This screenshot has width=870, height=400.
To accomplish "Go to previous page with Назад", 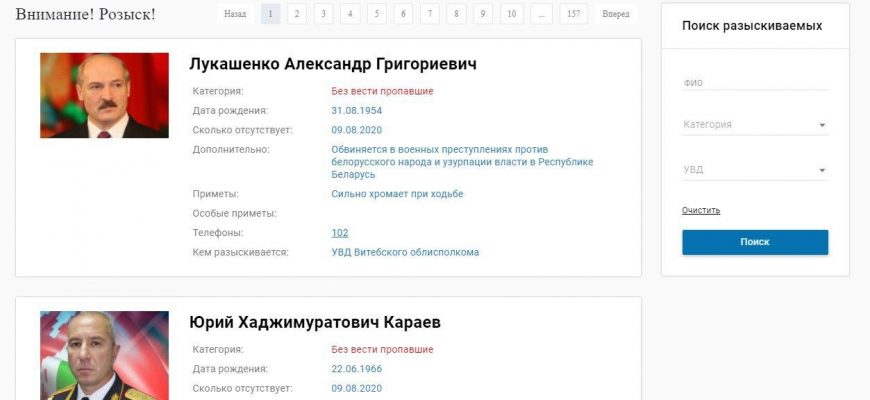I will 235,14.
